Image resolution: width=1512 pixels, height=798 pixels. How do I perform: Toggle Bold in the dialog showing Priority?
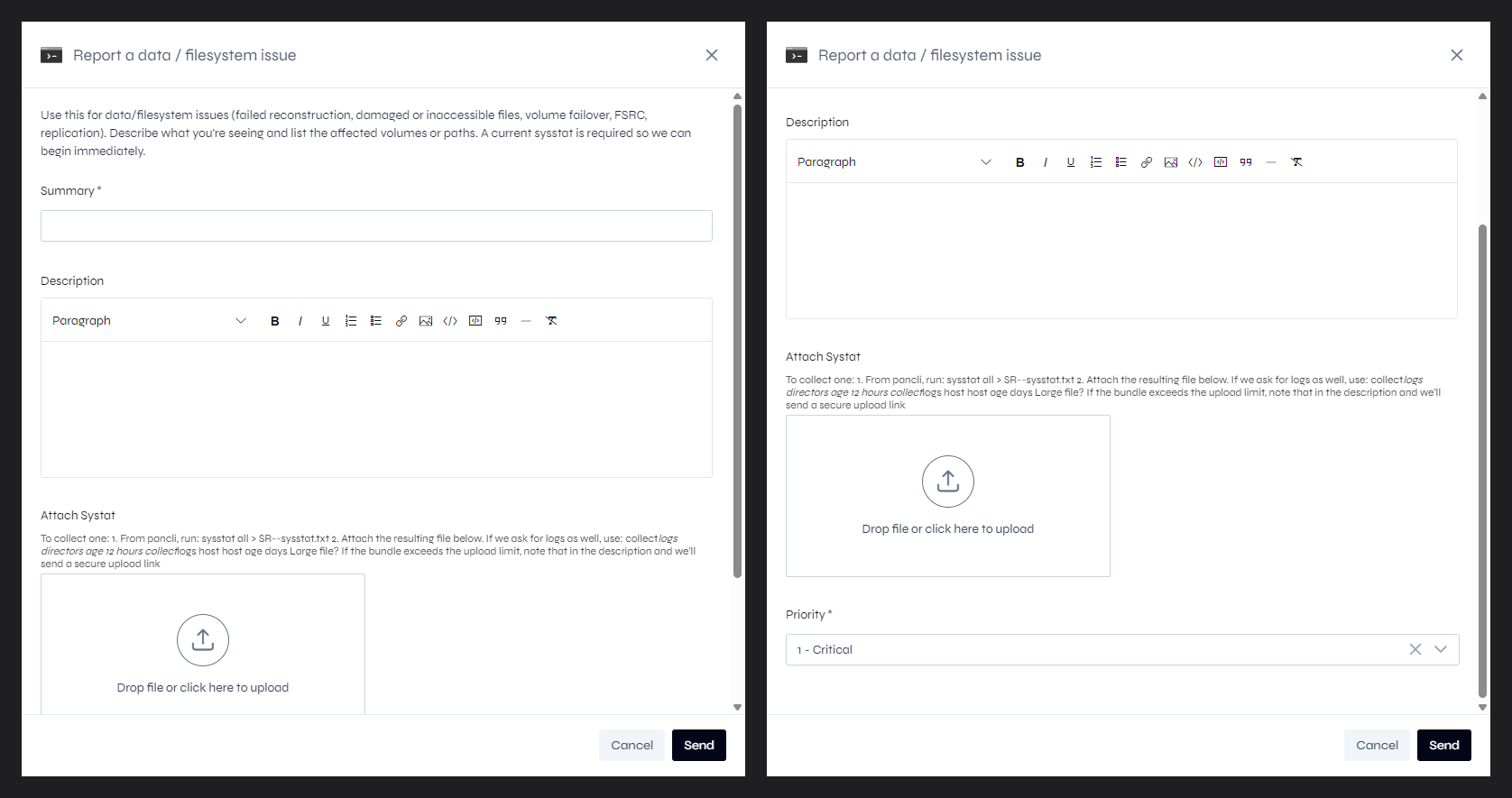pos(1020,162)
